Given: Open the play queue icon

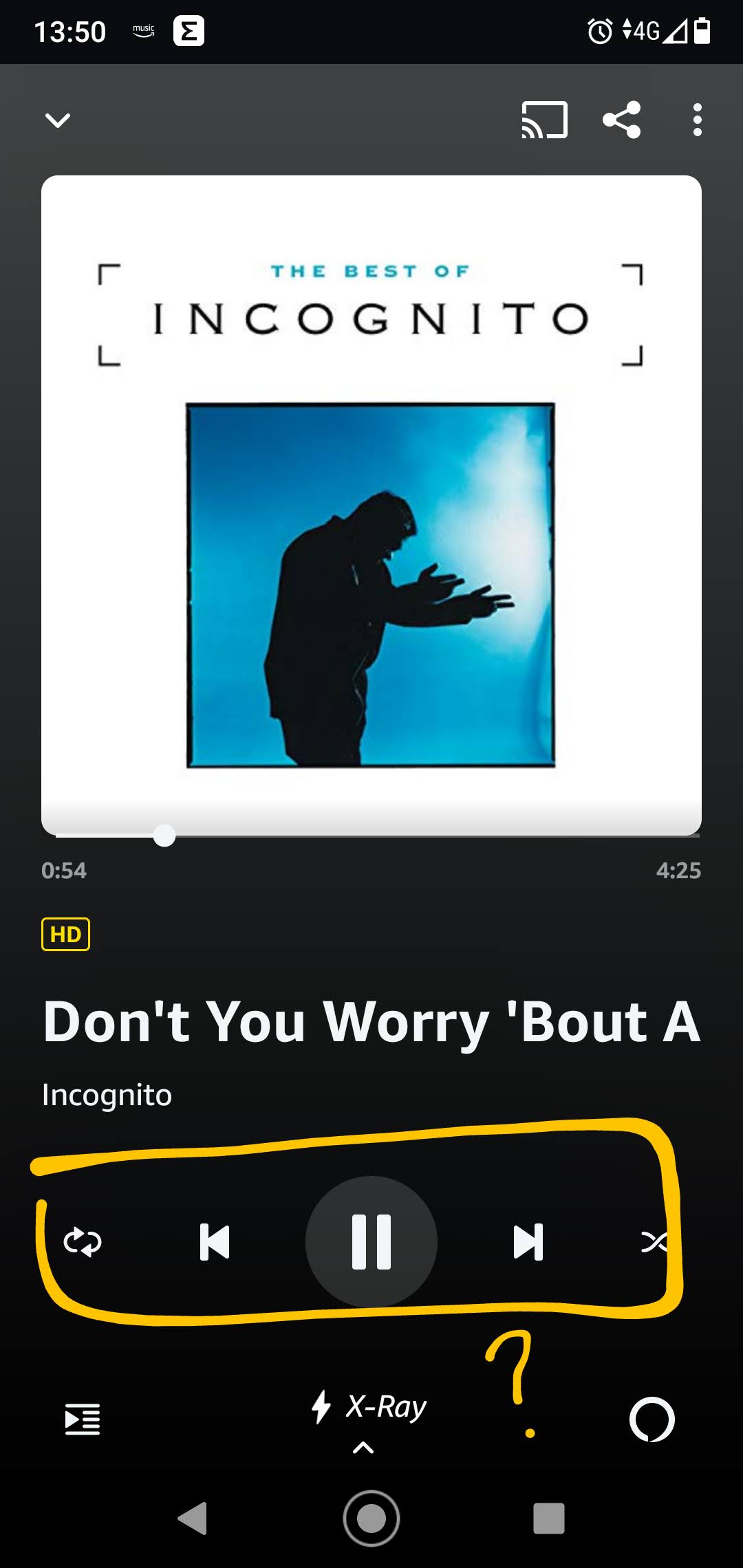Looking at the screenshot, I should (83, 1419).
